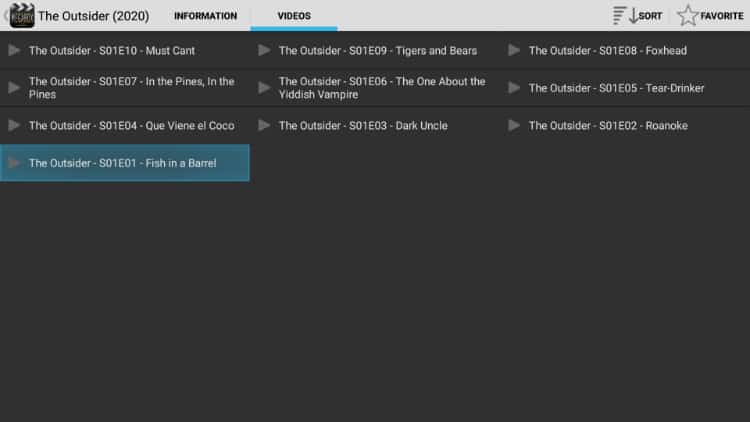Switch to the Information tab
Viewport: 750px width, 422px height.
[x=205, y=16]
